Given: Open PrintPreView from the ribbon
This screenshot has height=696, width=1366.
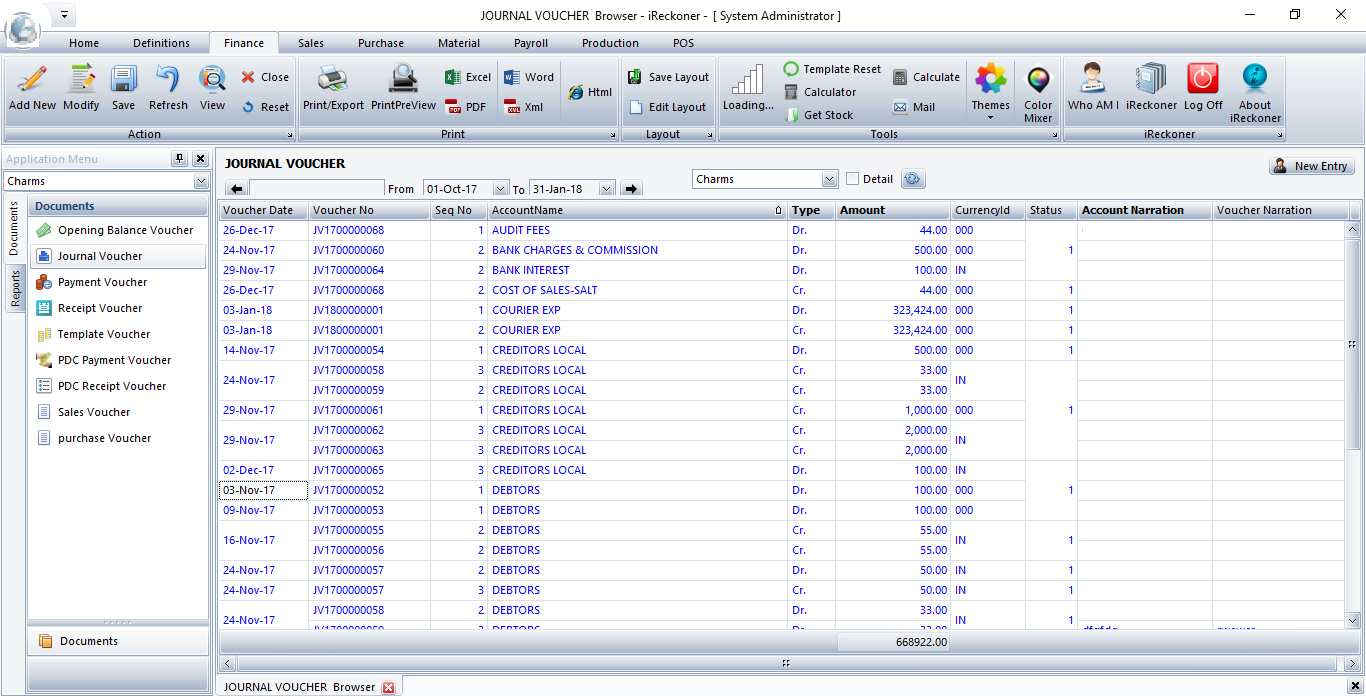Looking at the screenshot, I should click(x=403, y=80).
